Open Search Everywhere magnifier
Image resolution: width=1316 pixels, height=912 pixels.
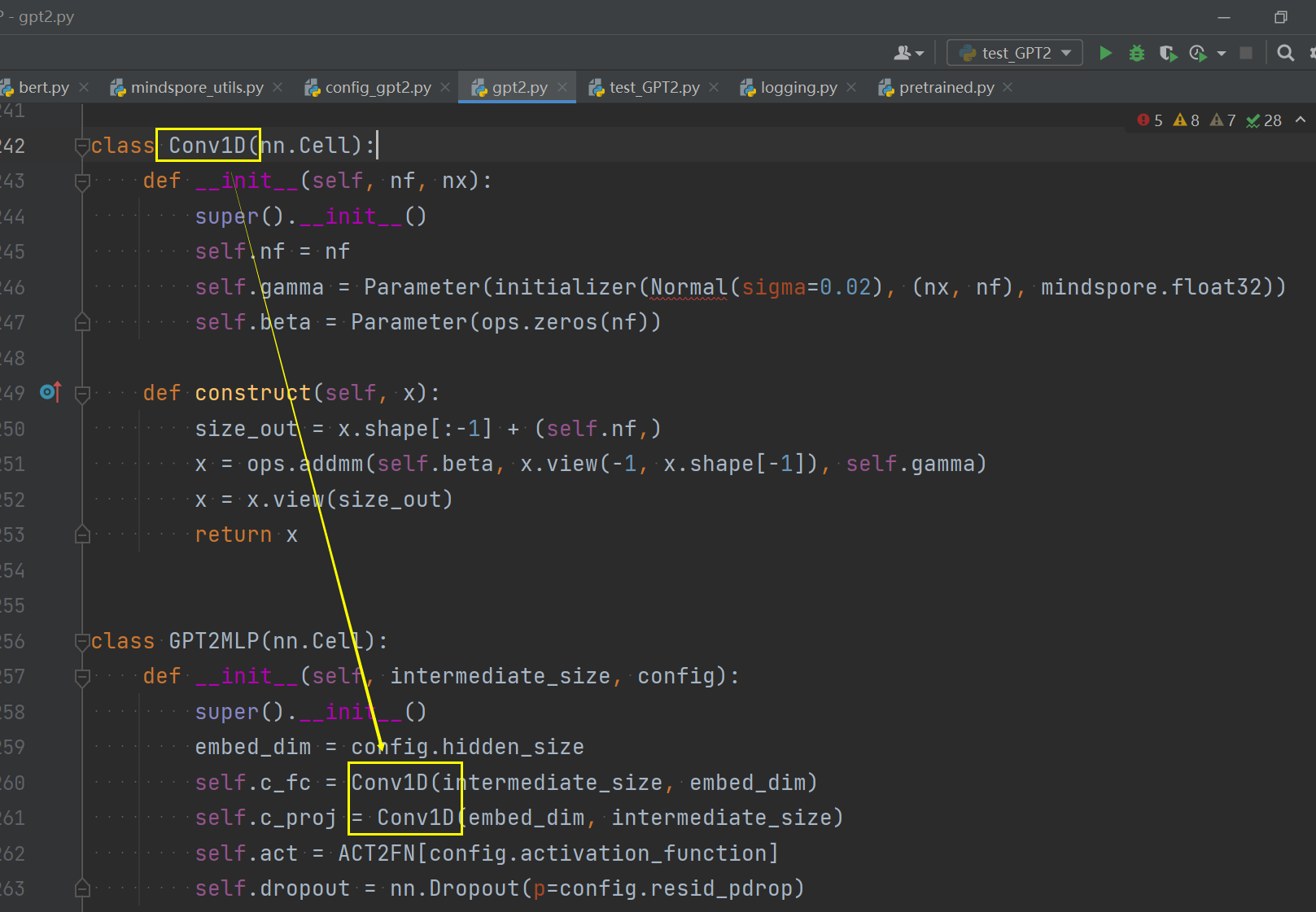pyautogui.click(x=1286, y=53)
